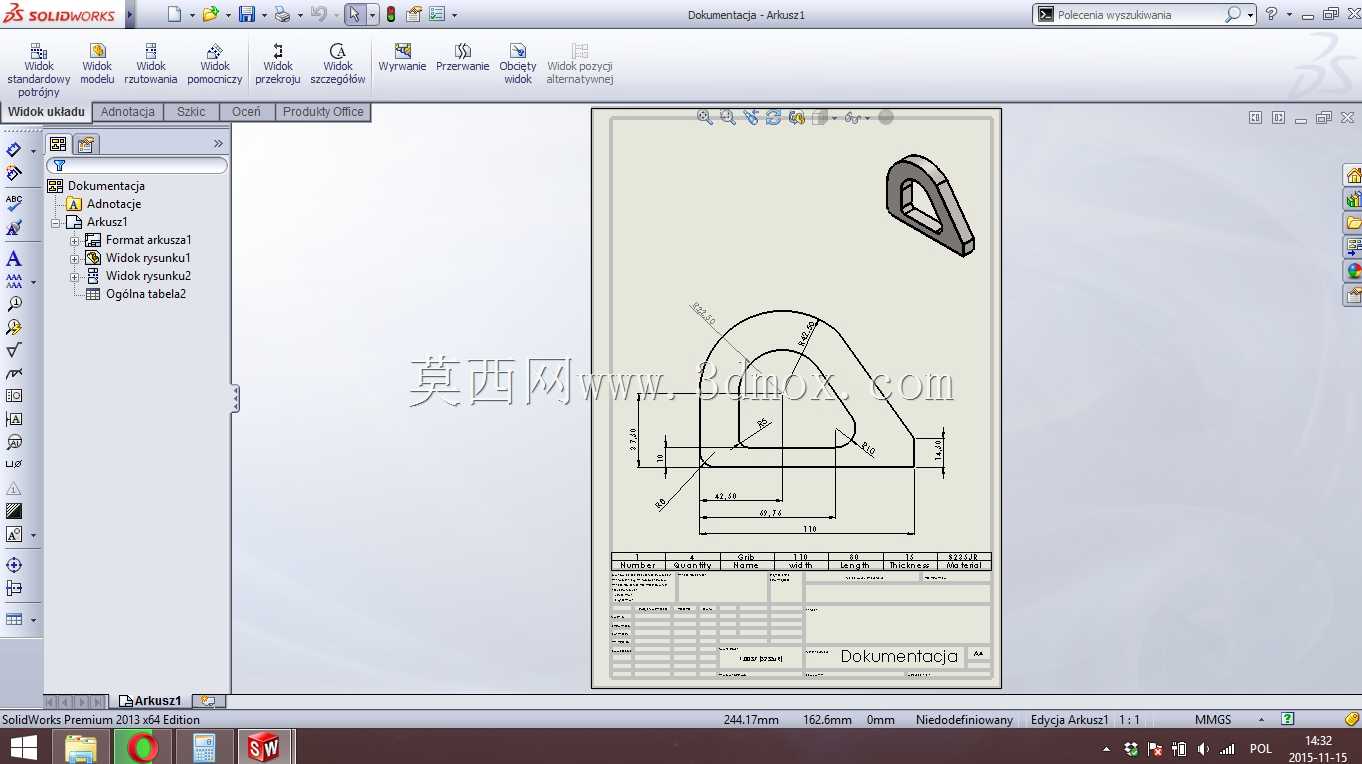Switch to the Adnotacja tab
This screenshot has height=764, width=1362.
128,112
